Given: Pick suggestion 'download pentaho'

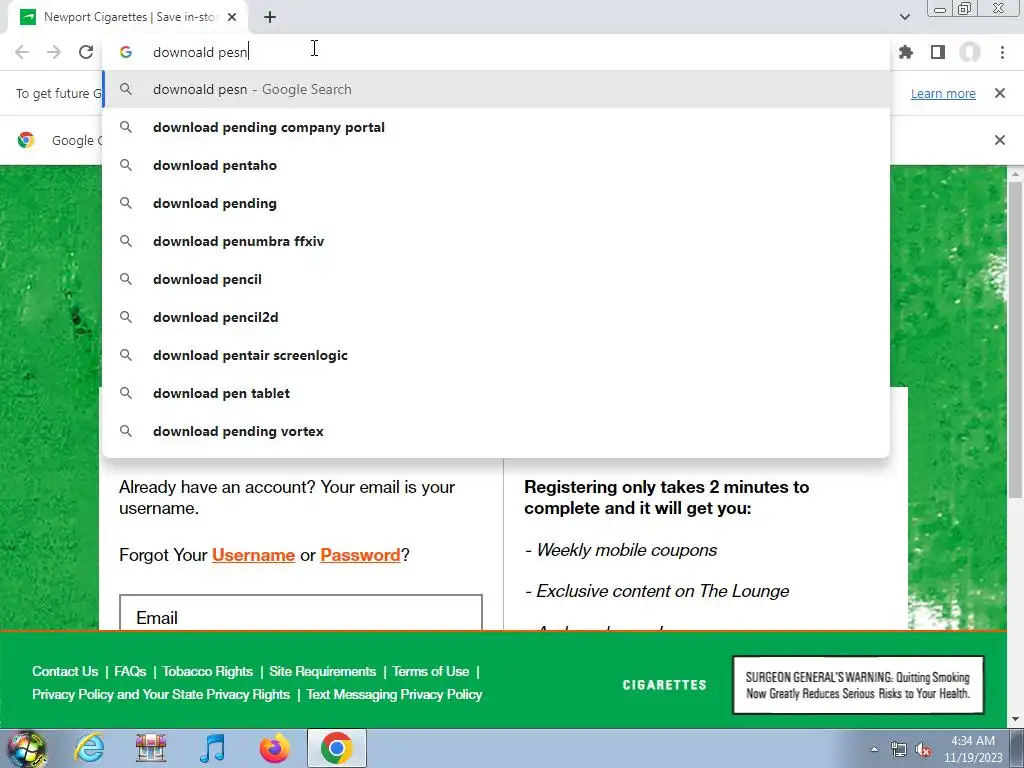Looking at the screenshot, I should click(496, 165).
